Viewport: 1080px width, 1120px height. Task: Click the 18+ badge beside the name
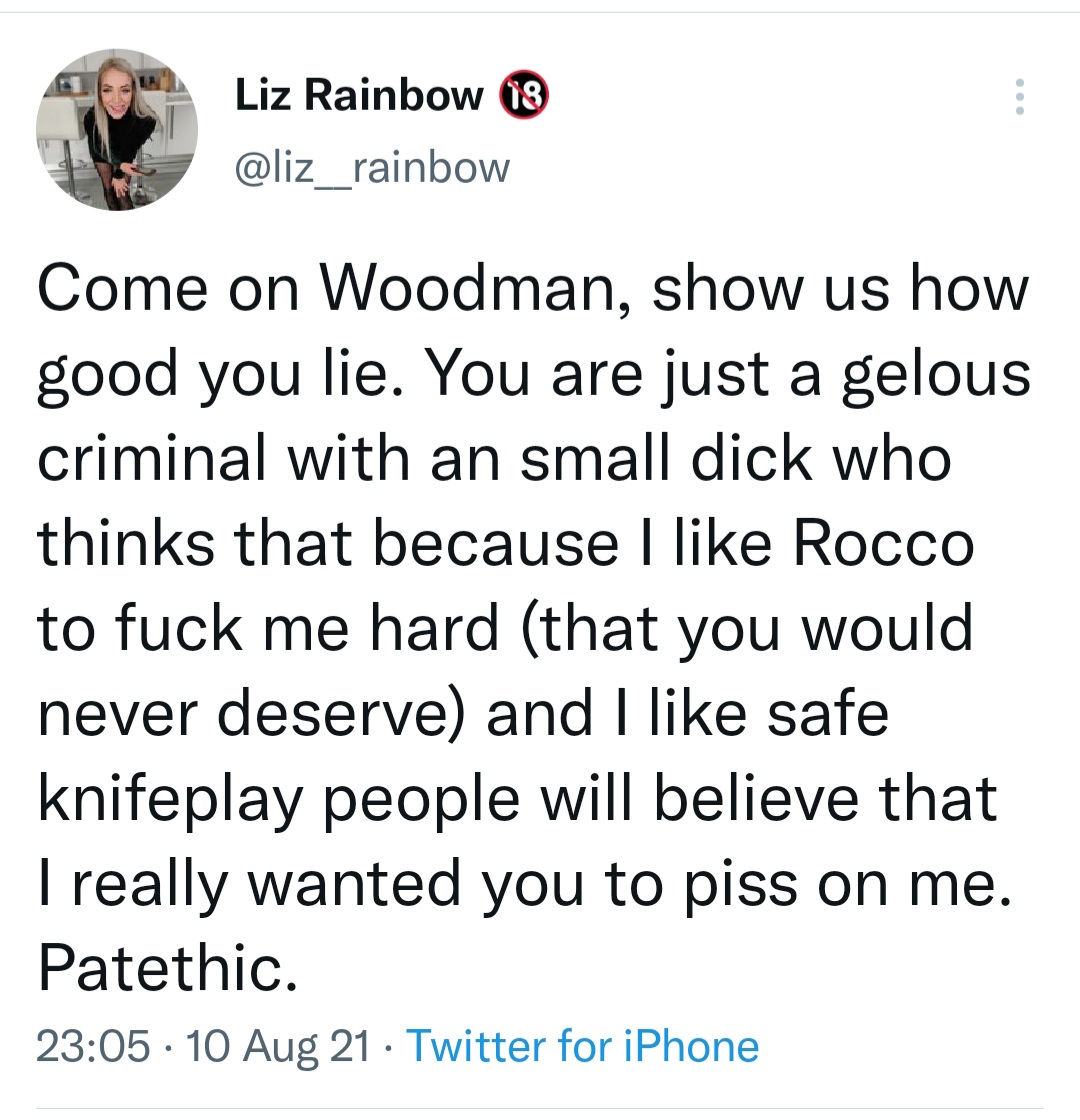click(521, 96)
